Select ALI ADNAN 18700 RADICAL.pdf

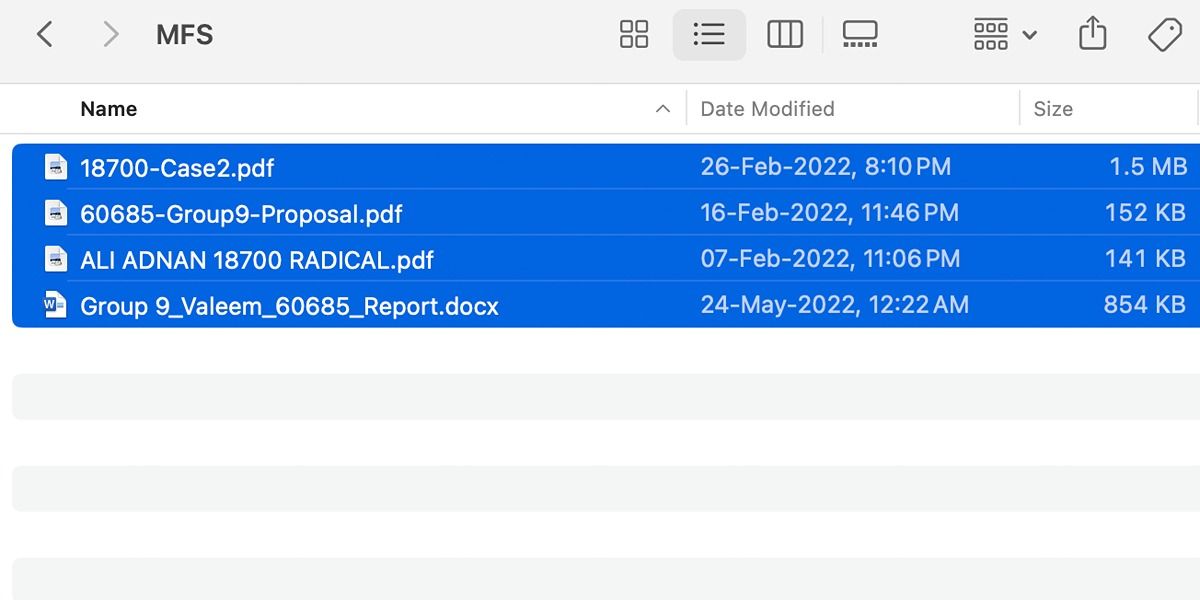click(255, 259)
